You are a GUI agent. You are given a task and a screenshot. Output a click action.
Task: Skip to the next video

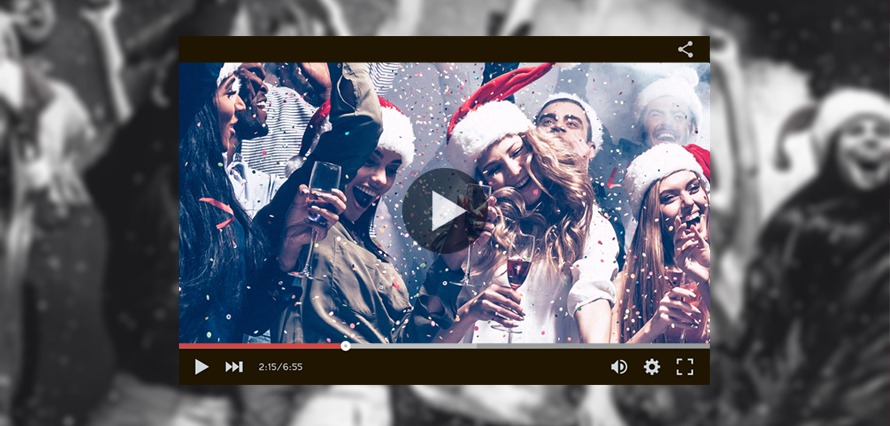pyautogui.click(x=234, y=367)
